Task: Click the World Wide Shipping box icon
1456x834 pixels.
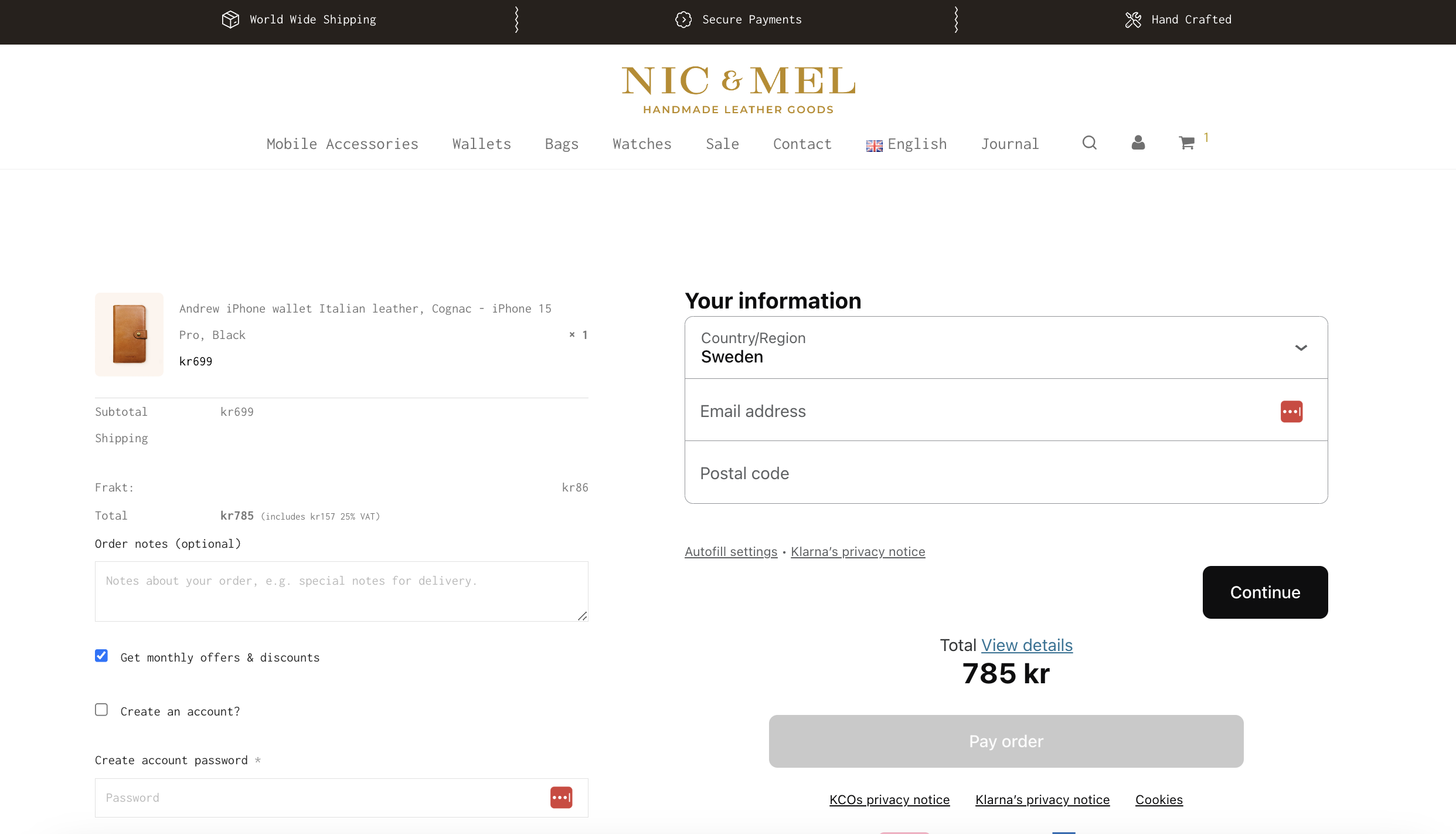Action: pyautogui.click(x=230, y=19)
